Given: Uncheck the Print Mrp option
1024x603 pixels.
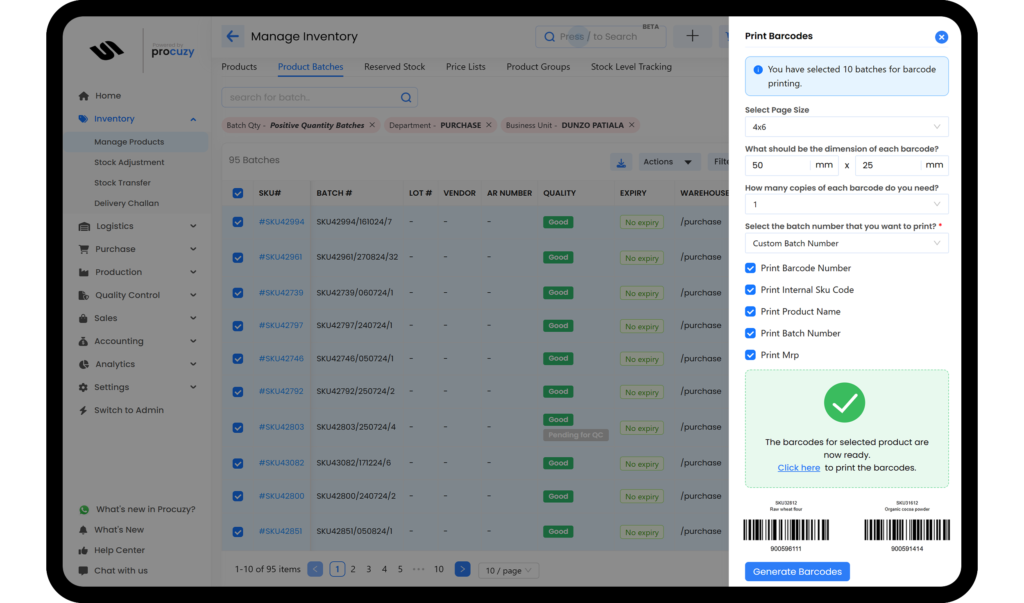Looking at the screenshot, I should pos(750,355).
